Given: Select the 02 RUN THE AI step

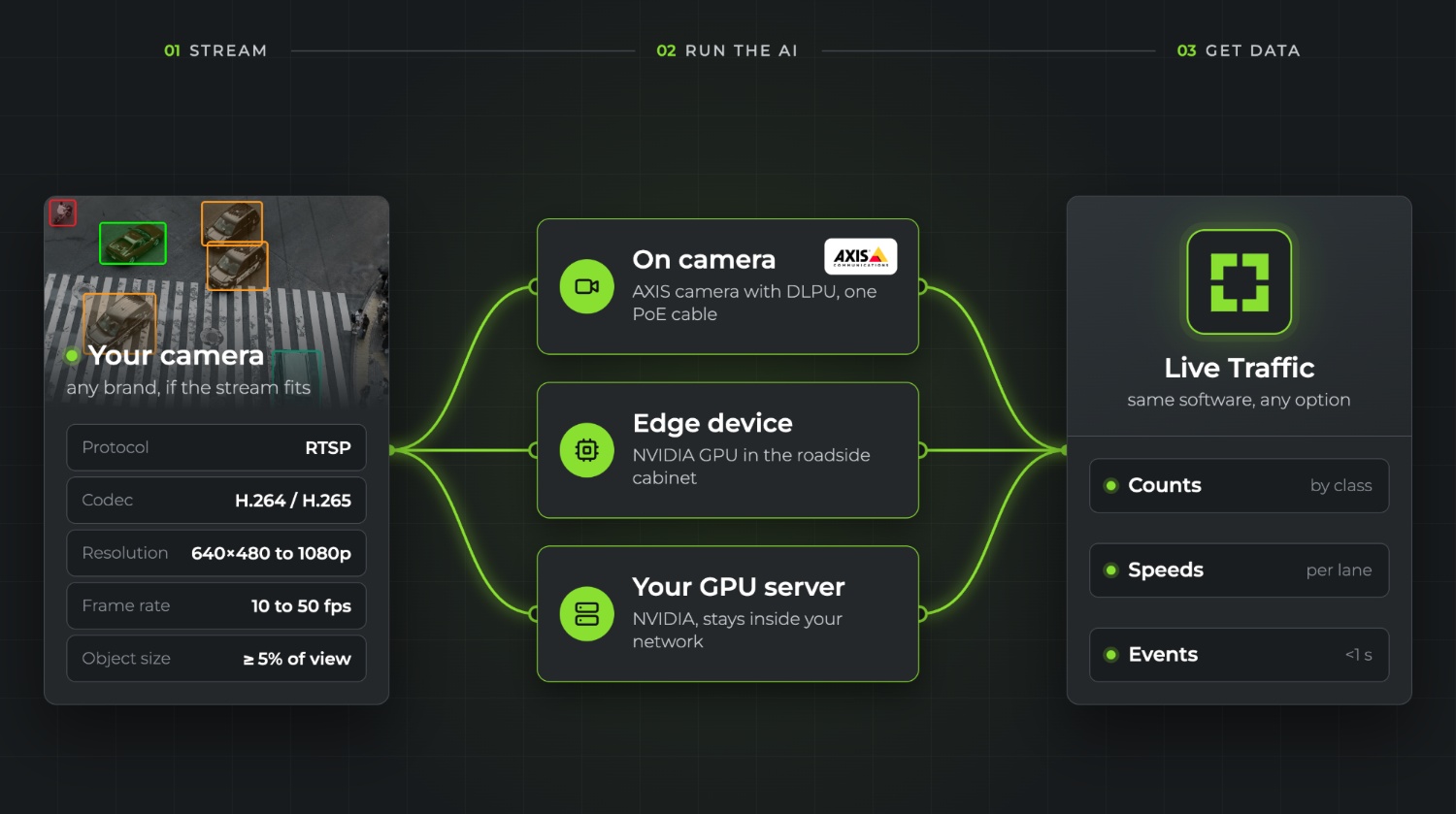Looking at the screenshot, I should [x=727, y=50].
